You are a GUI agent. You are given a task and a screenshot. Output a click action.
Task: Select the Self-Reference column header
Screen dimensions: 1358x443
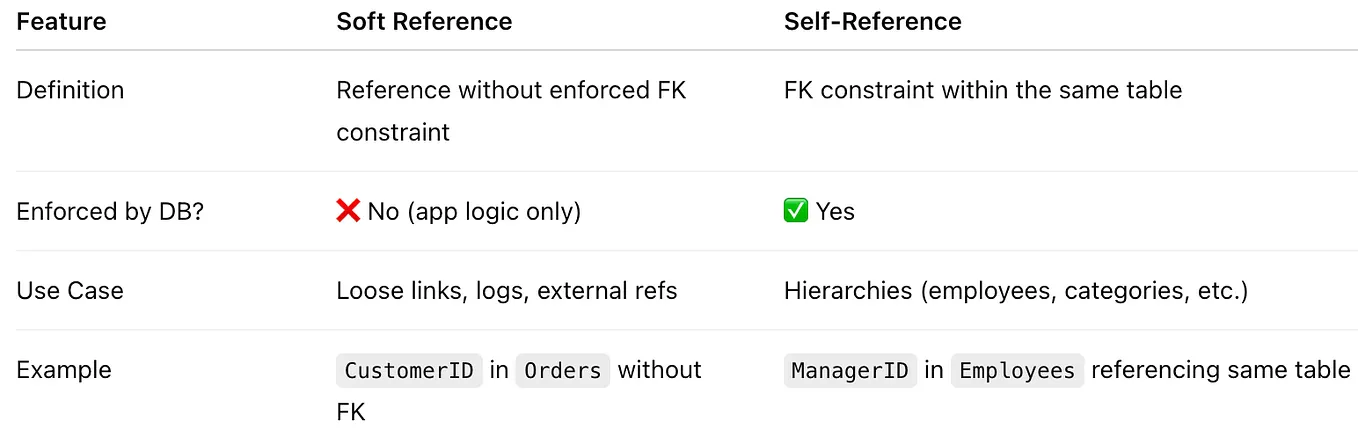coord(872,22)
